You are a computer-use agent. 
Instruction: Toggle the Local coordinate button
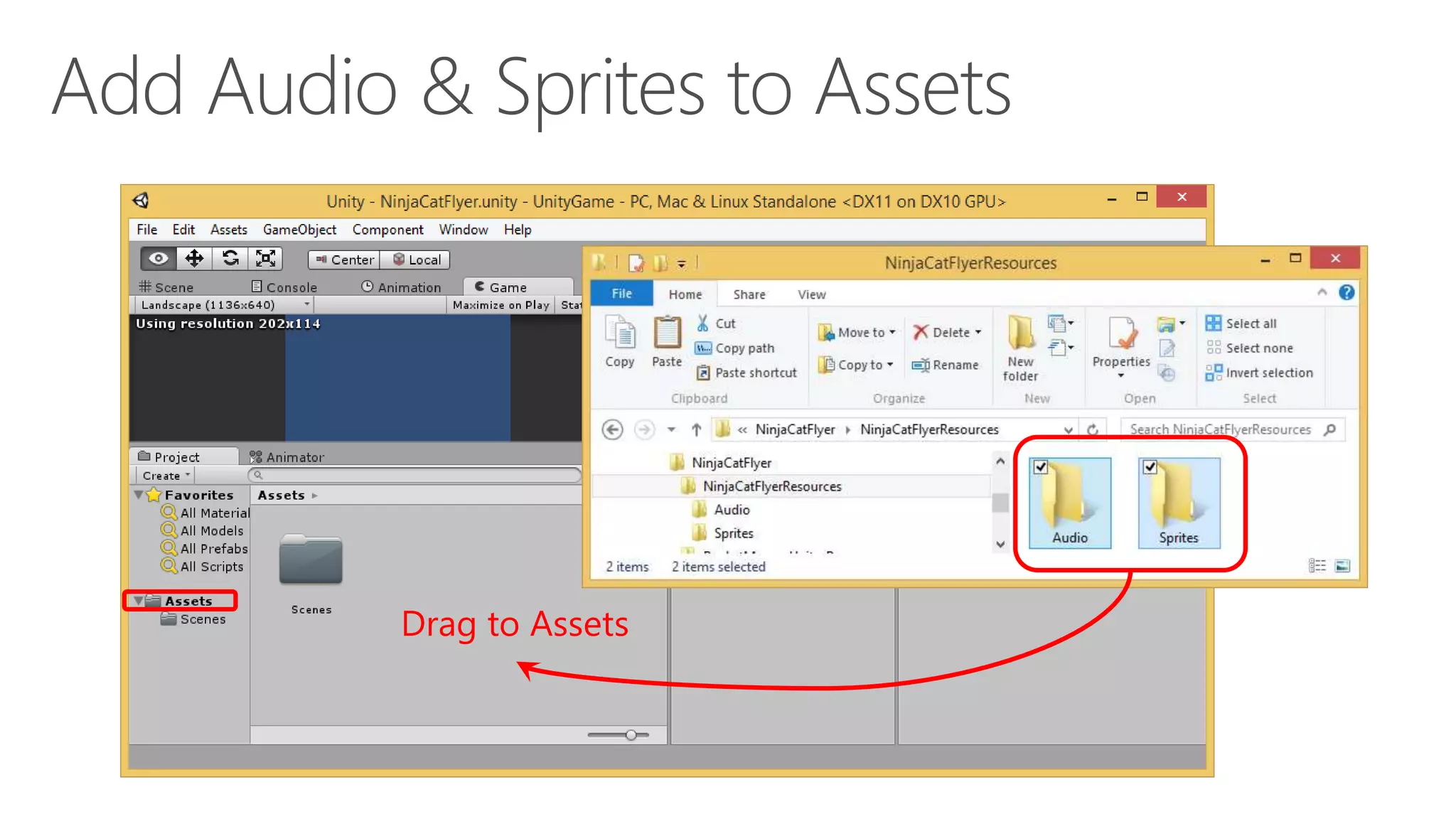(415, 260)
